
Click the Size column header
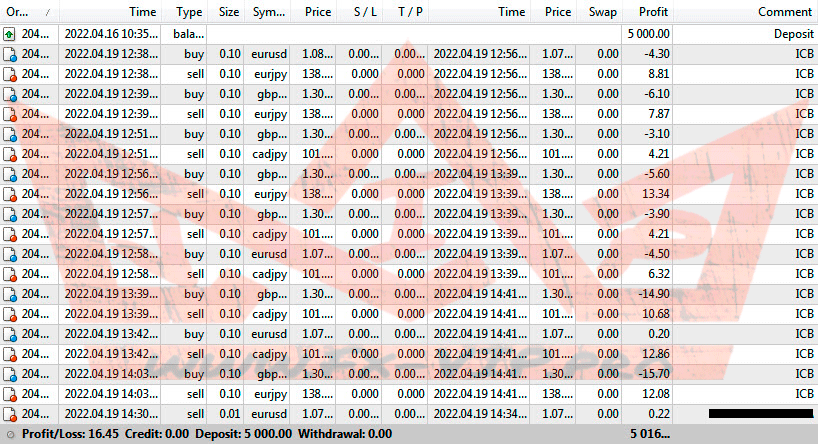point(228,12)
